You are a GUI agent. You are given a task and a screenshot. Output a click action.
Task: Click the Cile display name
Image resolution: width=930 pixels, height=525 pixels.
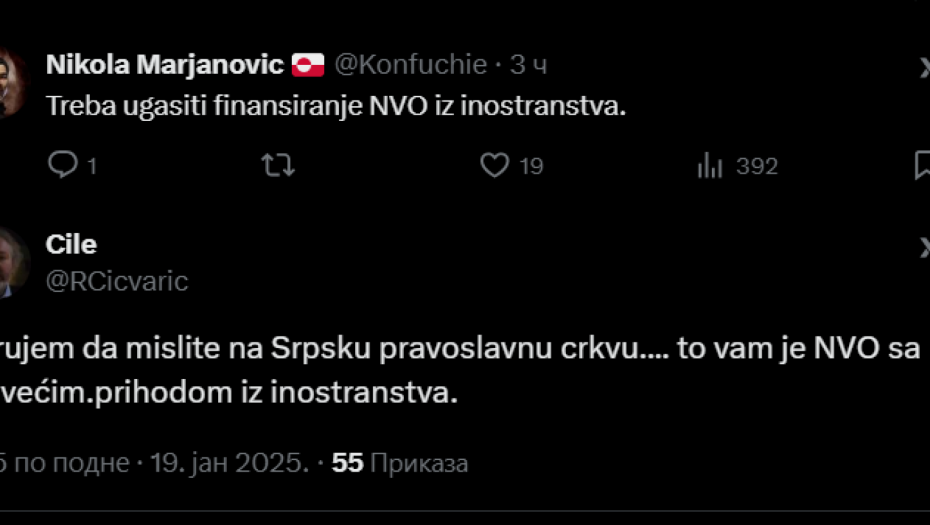click(x=71, y=244)
